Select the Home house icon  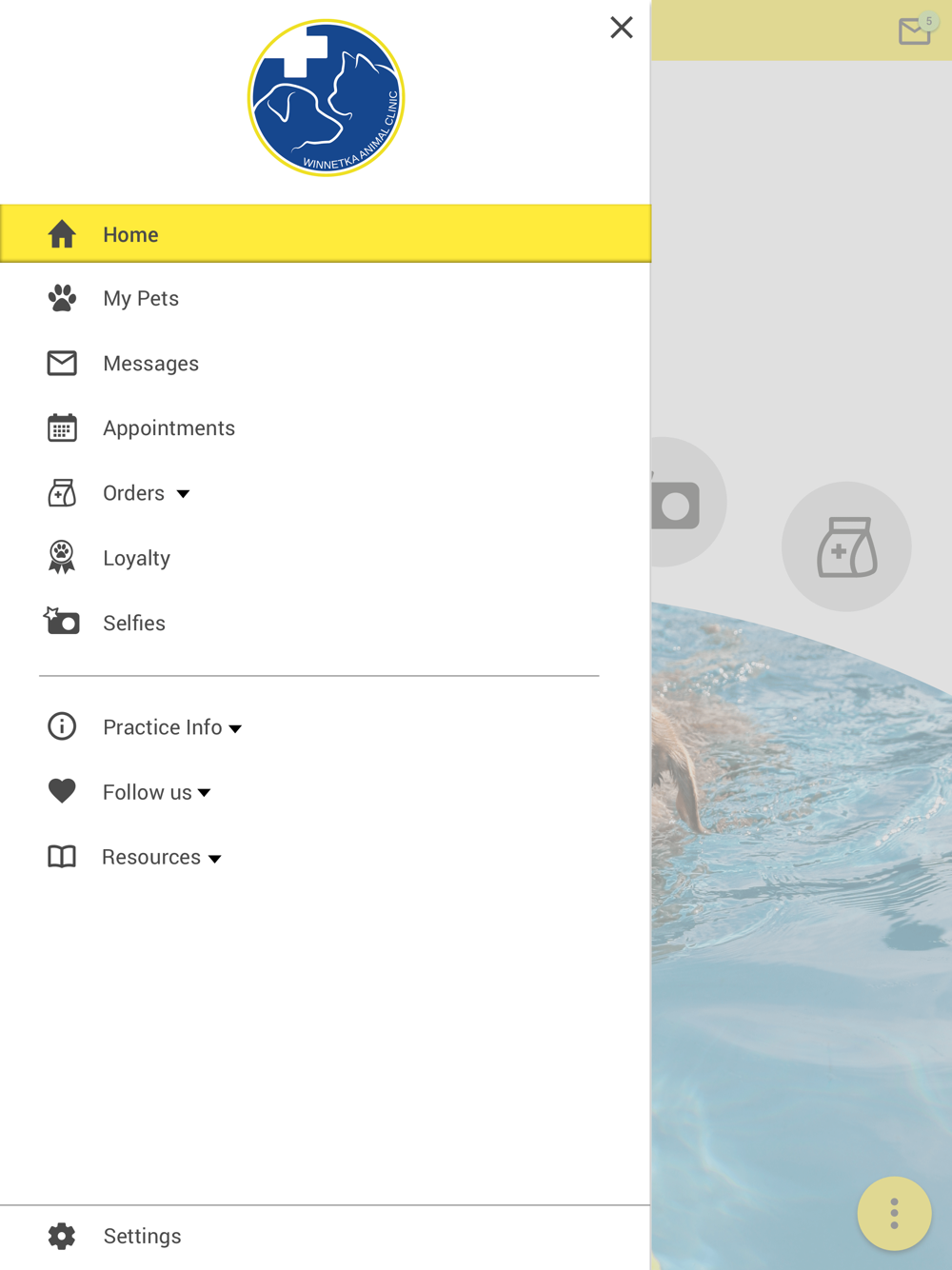pos(62,233)
